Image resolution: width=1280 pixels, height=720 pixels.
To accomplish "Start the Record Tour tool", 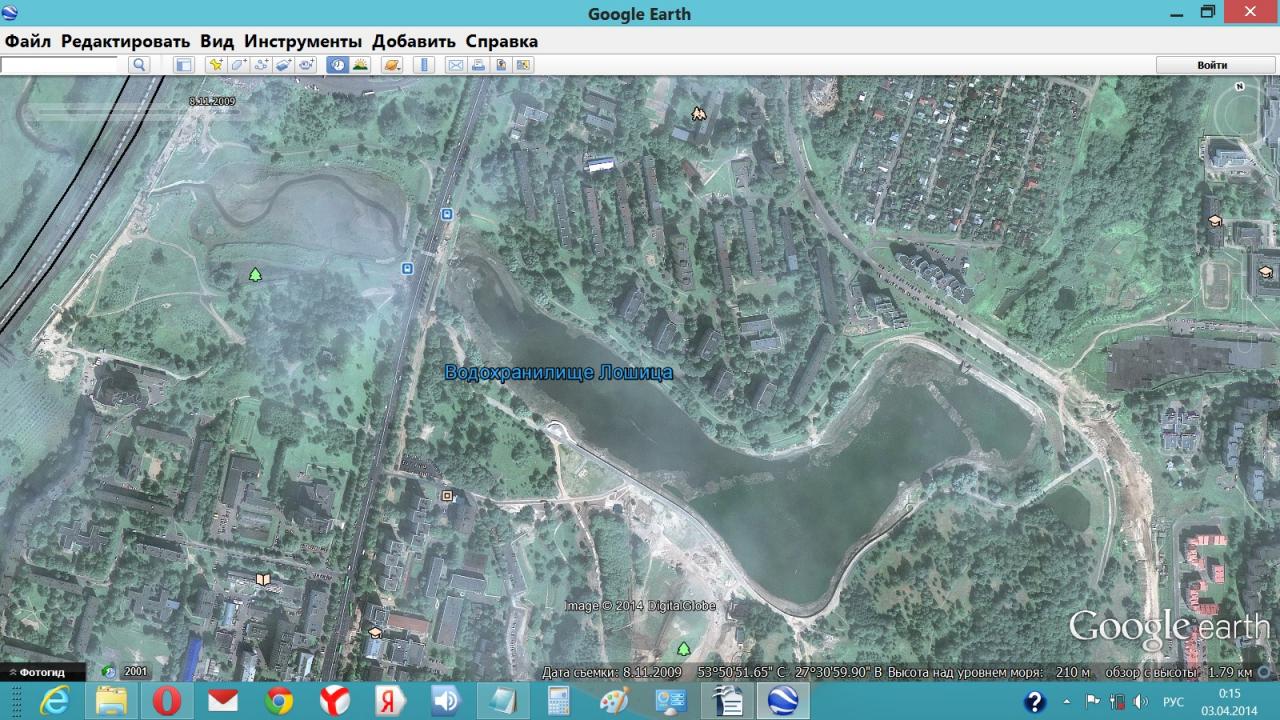I will (306, 65).
